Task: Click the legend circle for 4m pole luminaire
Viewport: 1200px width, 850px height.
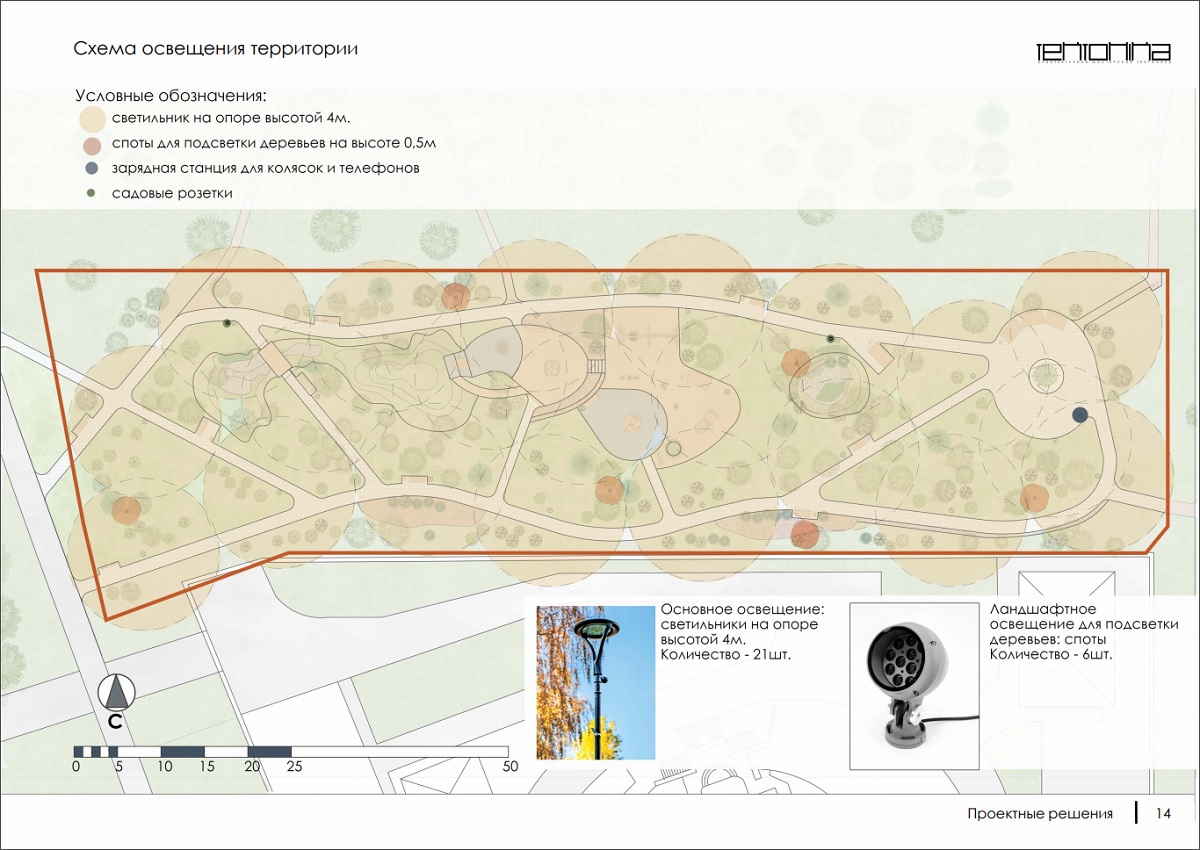Action: [92, 120]
